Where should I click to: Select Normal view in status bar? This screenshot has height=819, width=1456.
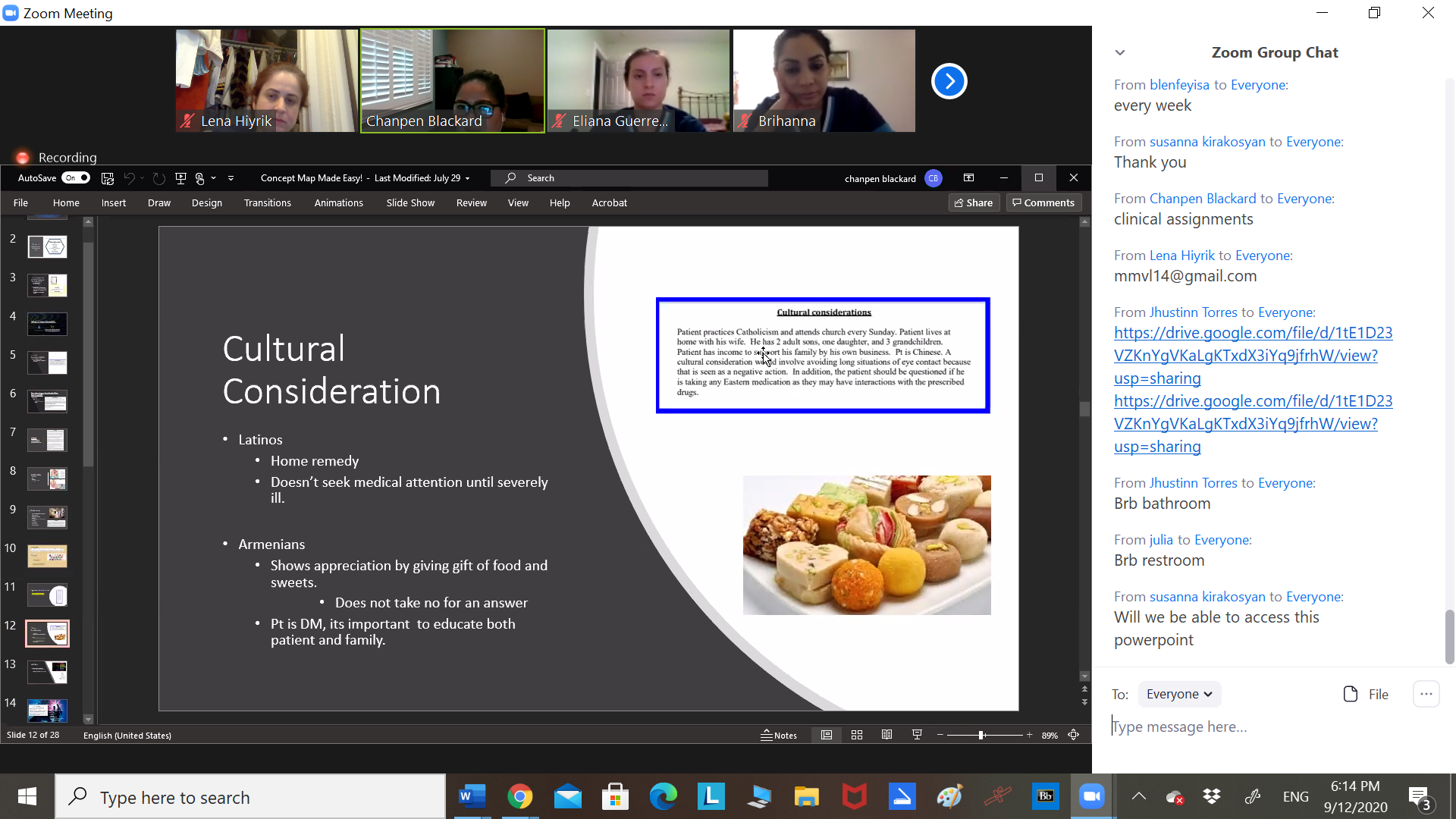827,735
